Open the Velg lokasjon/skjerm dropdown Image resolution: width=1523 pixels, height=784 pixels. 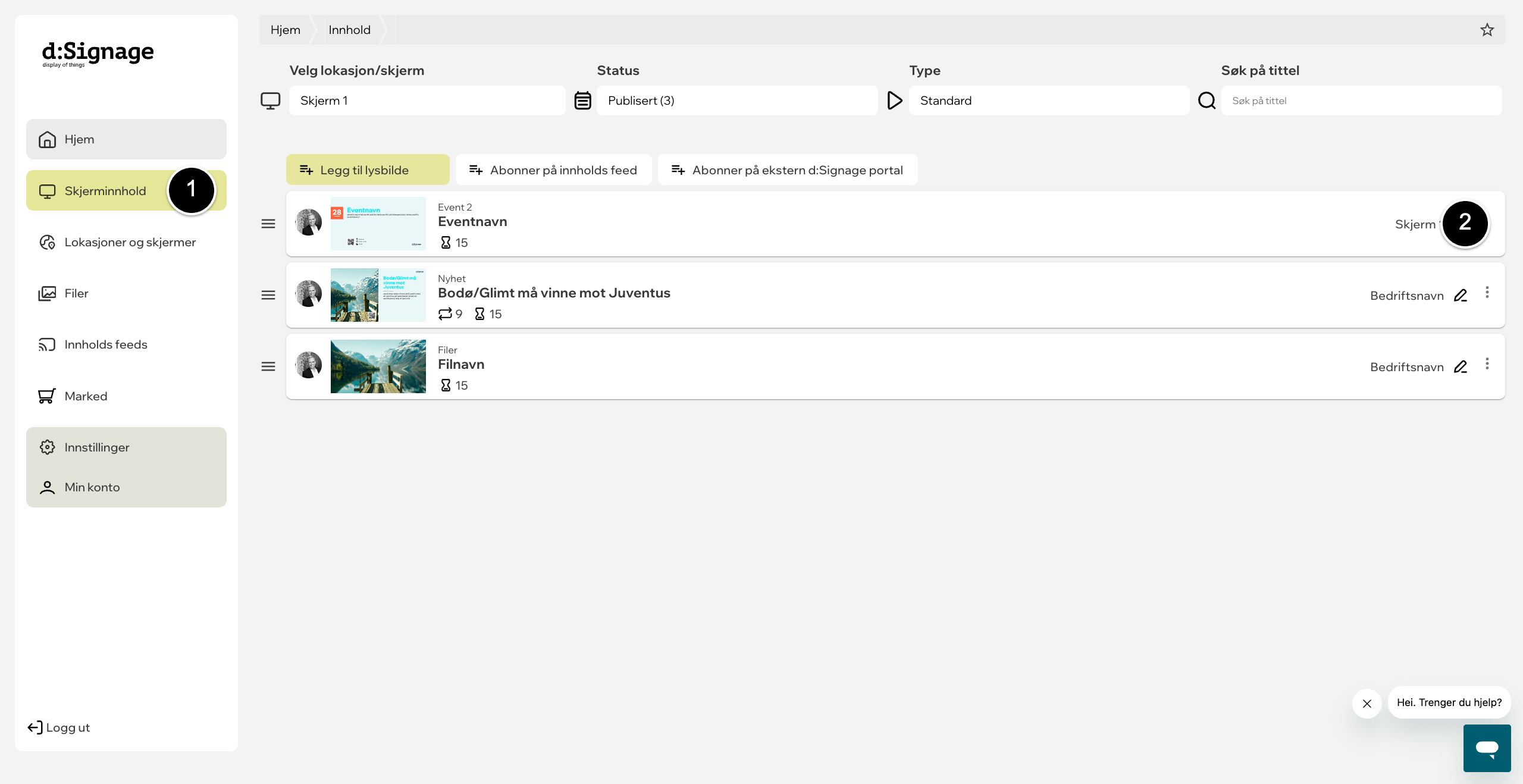427,101
